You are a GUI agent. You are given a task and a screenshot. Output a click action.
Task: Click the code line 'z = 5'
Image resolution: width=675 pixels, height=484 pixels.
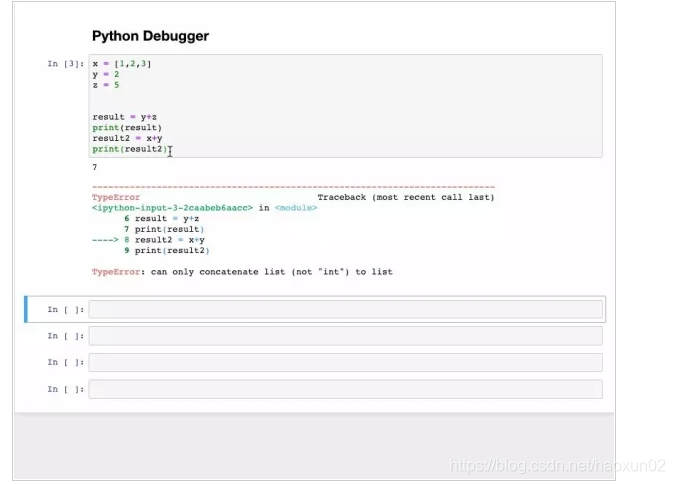[105, 85]
